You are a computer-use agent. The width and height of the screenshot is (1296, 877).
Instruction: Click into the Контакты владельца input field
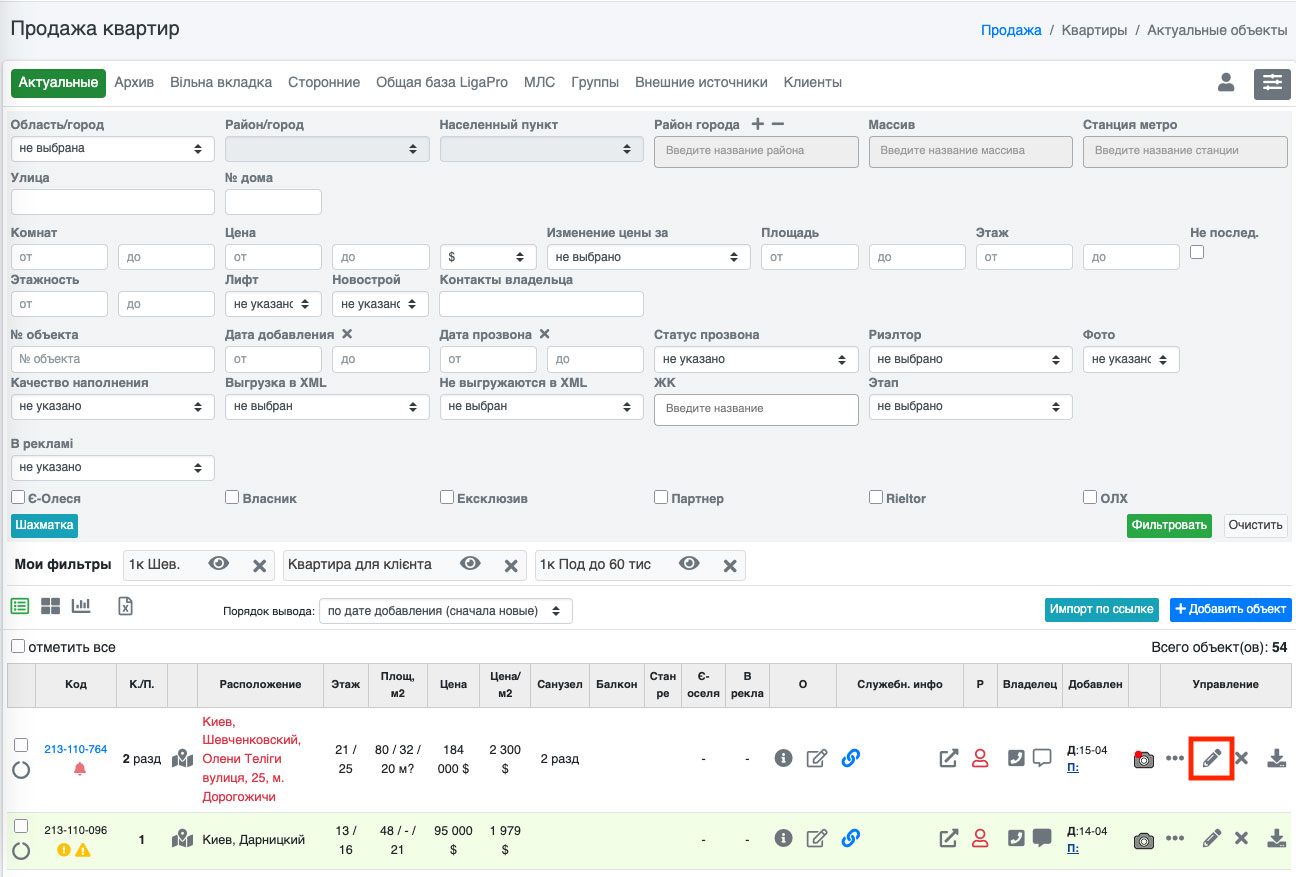point(541,304)
